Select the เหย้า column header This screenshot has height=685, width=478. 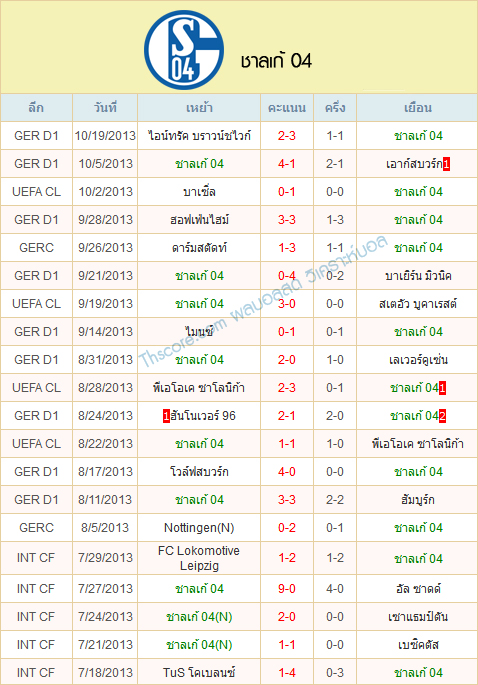(199, 107)
